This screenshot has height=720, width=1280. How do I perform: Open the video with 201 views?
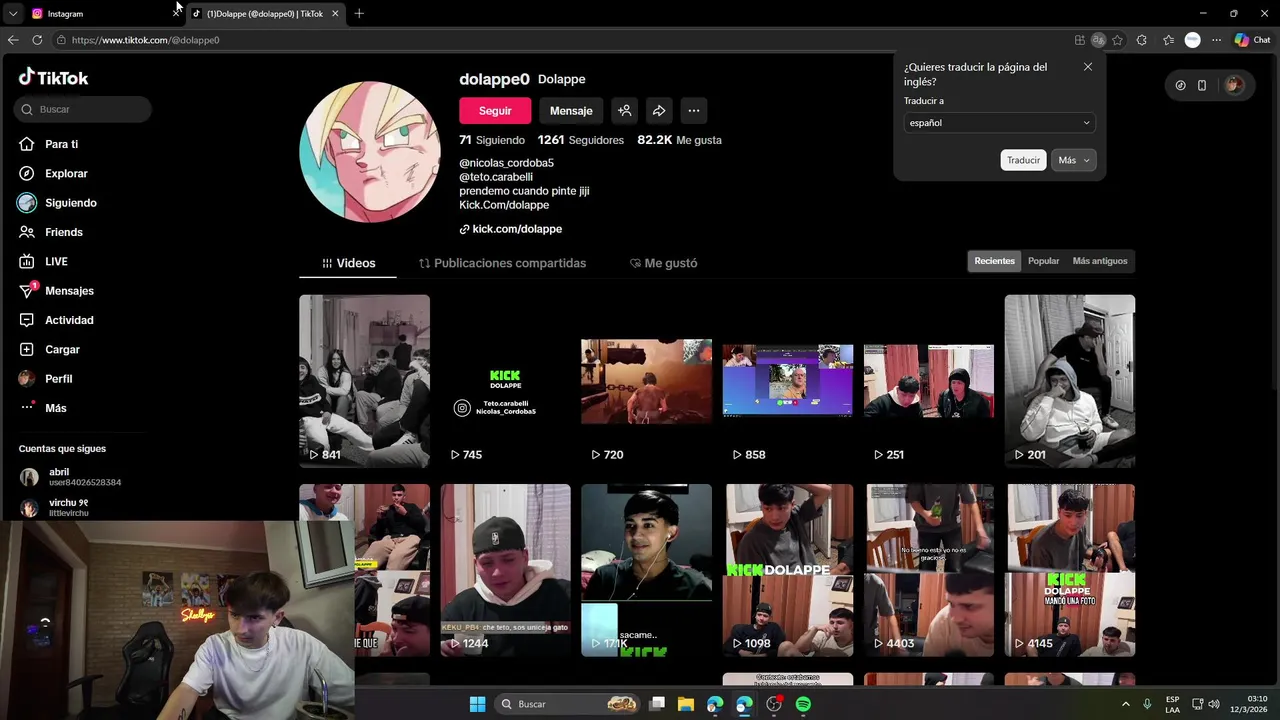[1070, 381]
